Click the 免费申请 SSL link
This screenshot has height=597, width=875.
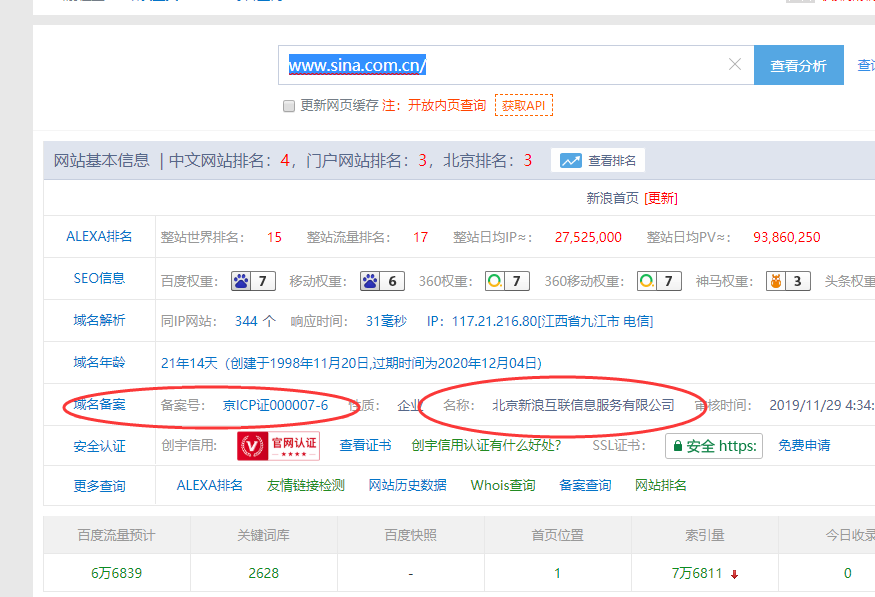click(804, 445)
